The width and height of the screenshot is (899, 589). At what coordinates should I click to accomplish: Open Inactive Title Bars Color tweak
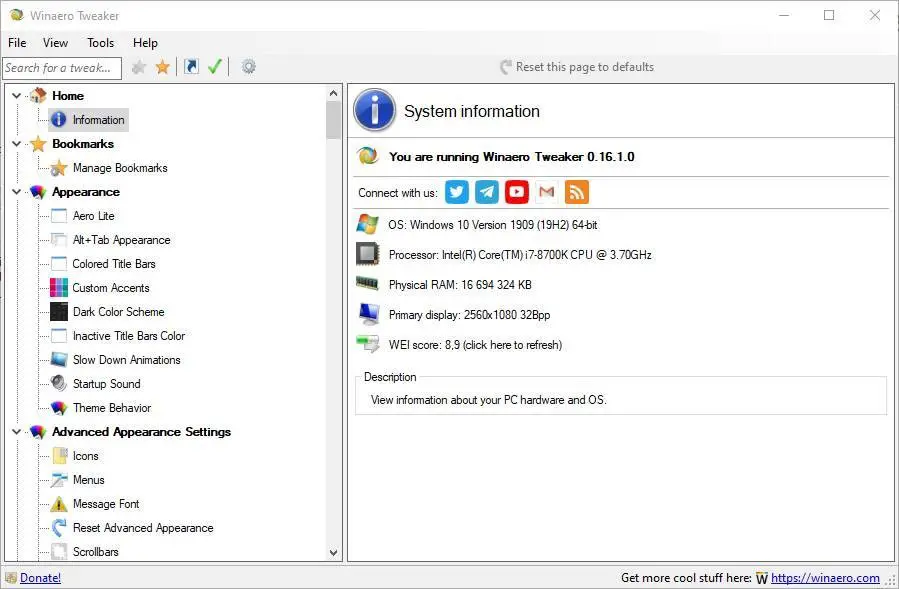tap(128, 337)
